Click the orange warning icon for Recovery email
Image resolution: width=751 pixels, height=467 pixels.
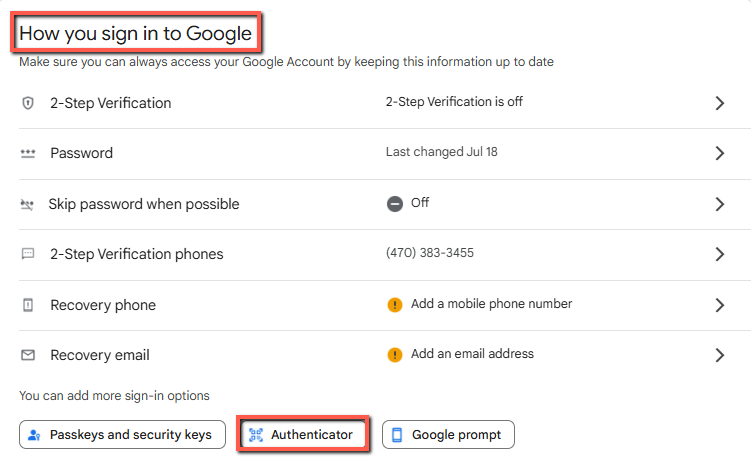(395, 354)
